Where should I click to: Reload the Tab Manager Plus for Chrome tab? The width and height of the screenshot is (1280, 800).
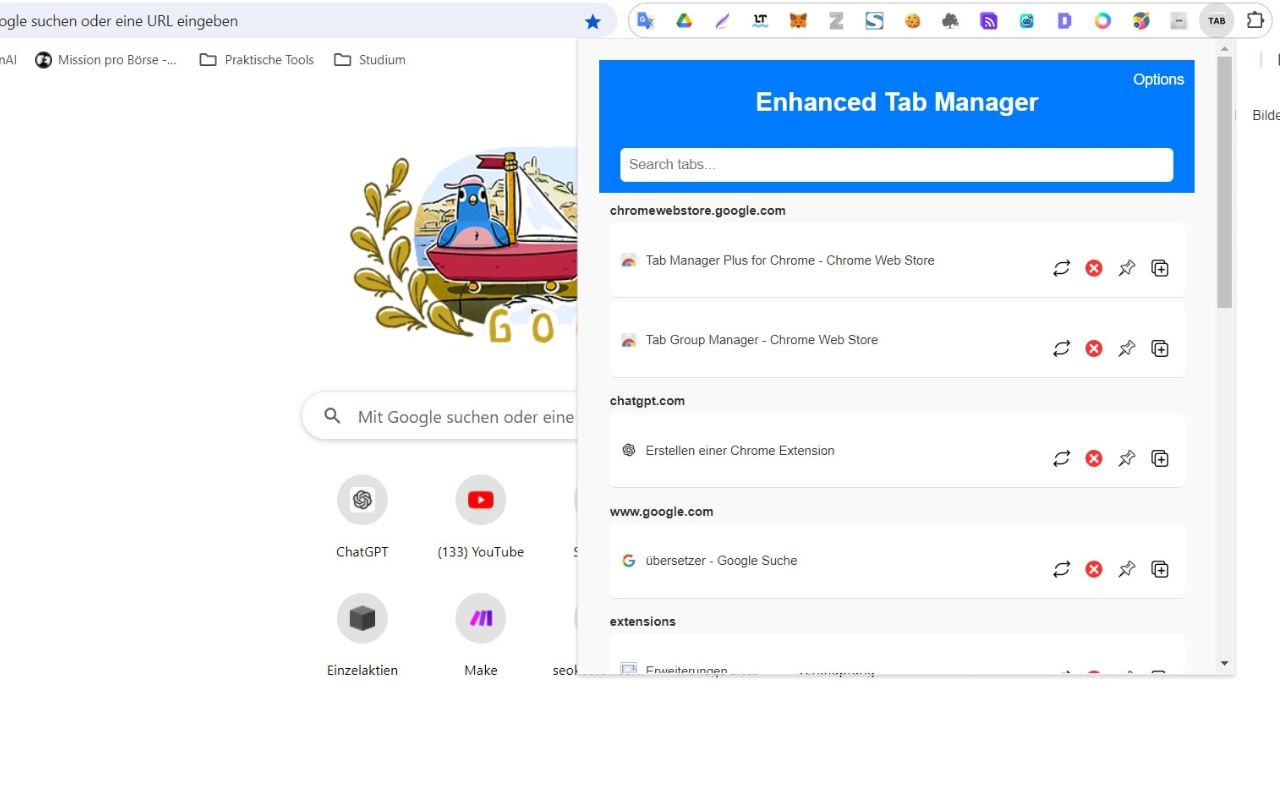[1062, 268]
